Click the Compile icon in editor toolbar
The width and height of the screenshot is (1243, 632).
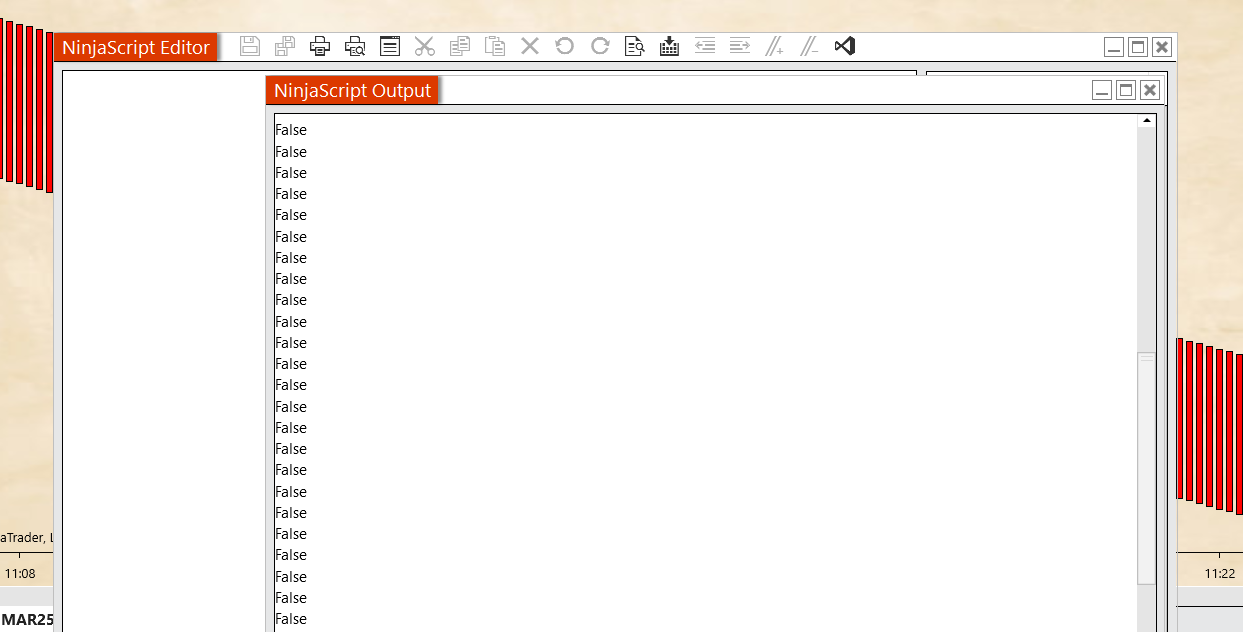coord(670,46)
